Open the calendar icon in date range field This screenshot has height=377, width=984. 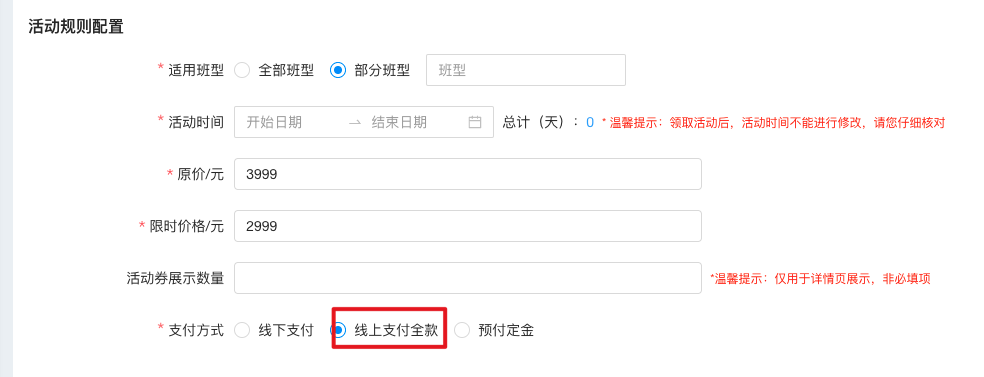[474, 122]
